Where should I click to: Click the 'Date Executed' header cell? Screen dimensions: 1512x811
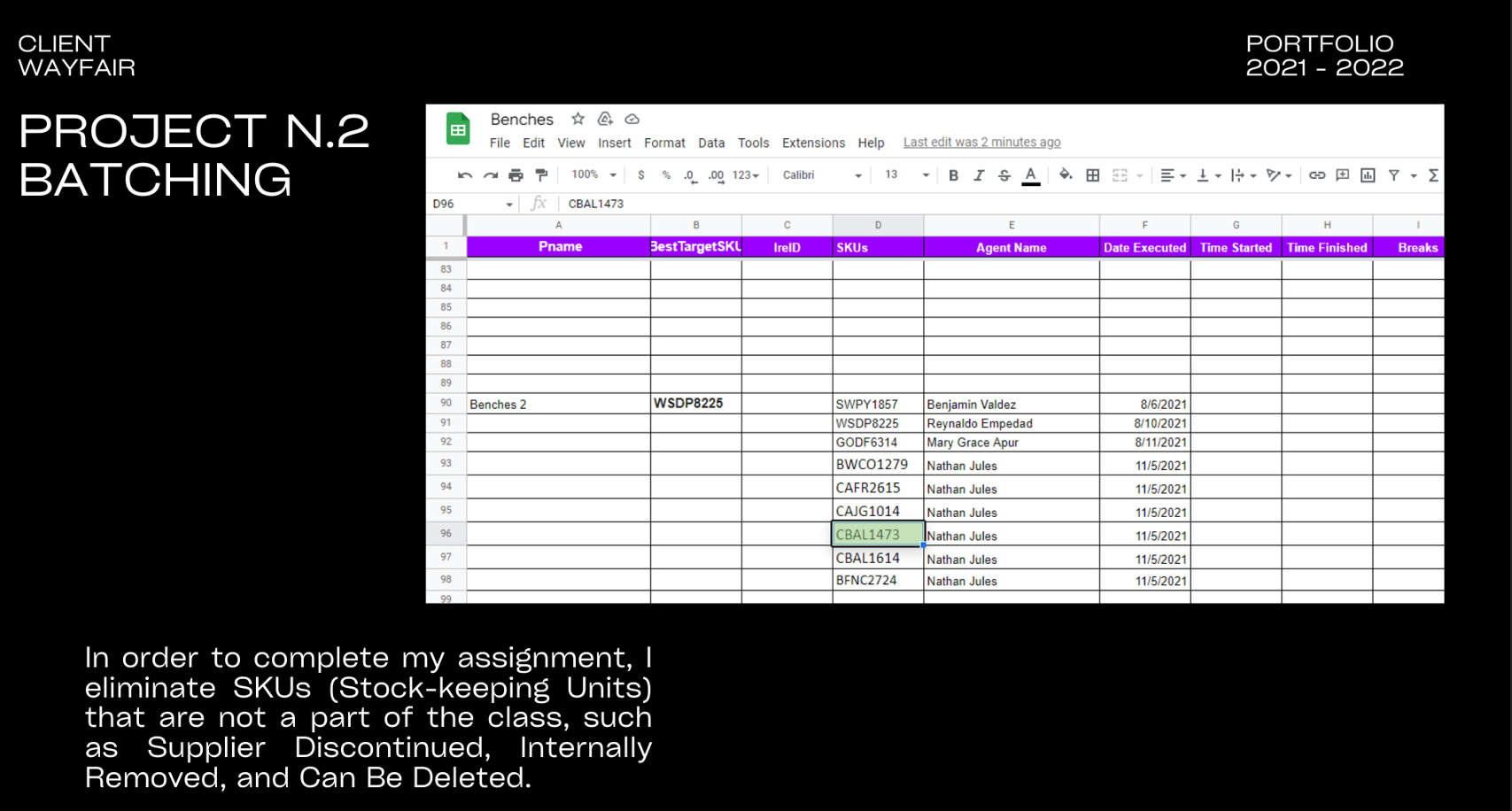tap(1144, 247)
